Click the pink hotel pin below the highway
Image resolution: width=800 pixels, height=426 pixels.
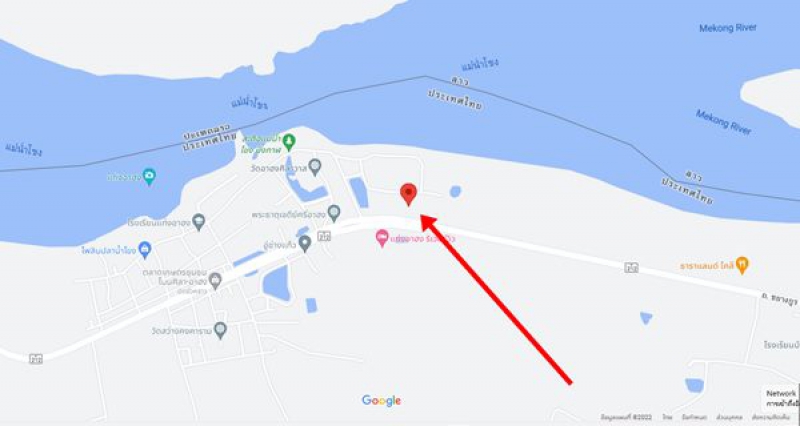(x=382, y=238)
